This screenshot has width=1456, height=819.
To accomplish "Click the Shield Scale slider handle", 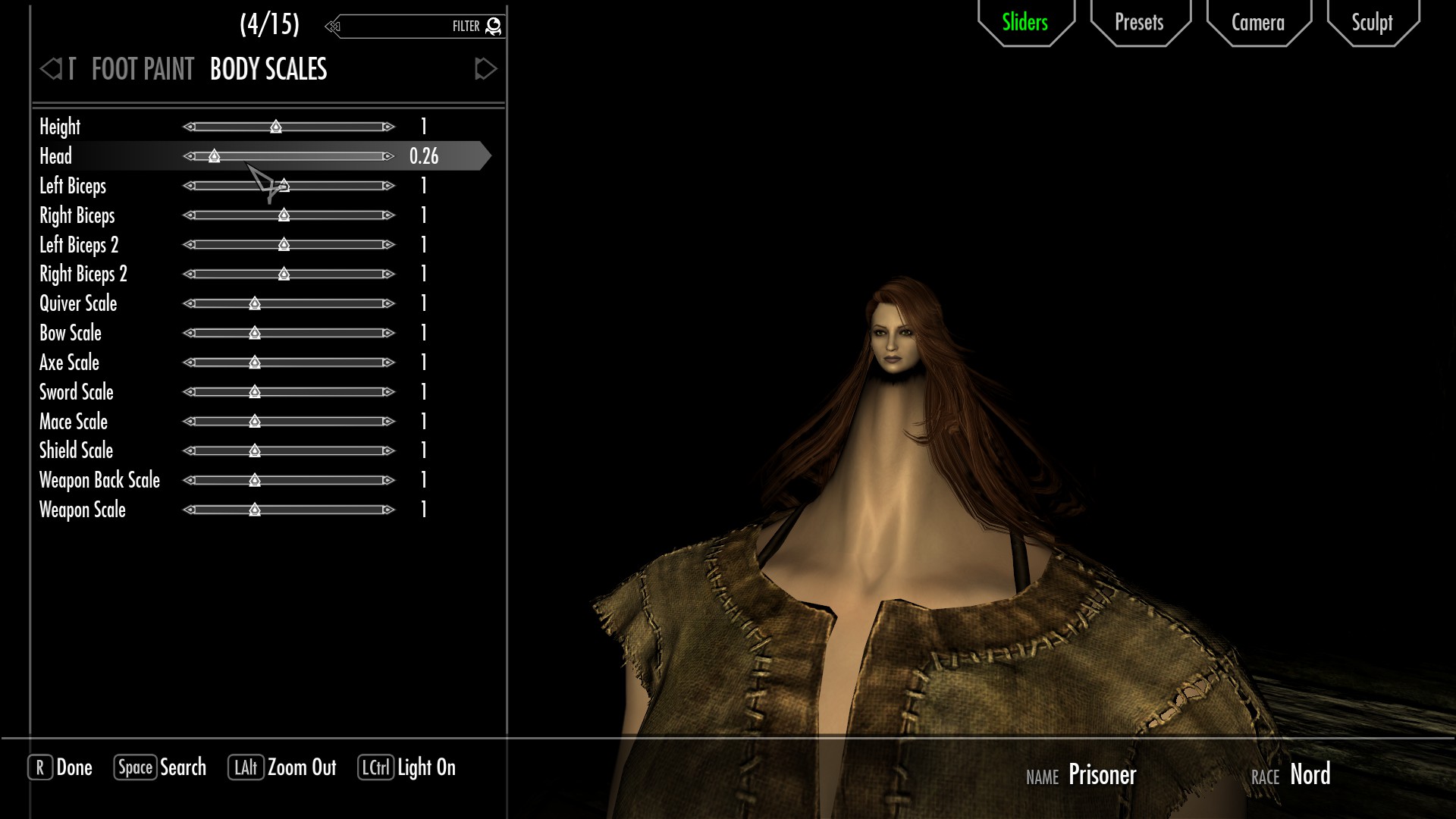I will click(255, 450).
